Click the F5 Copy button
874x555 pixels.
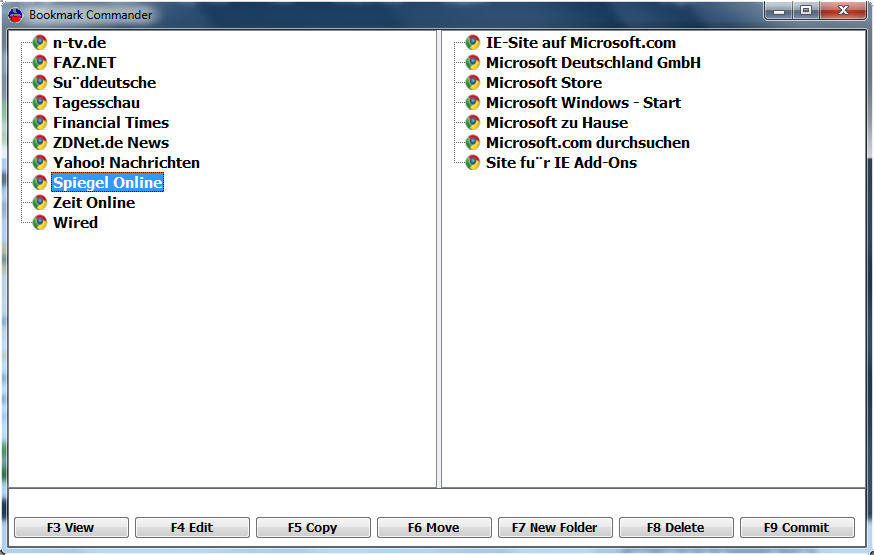pos(313,528)
